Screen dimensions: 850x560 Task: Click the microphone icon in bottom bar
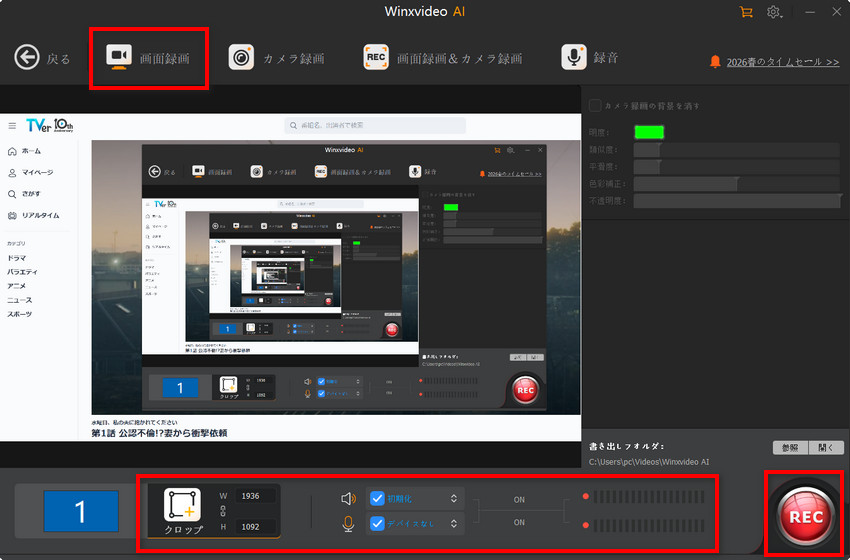click(348, 523)
